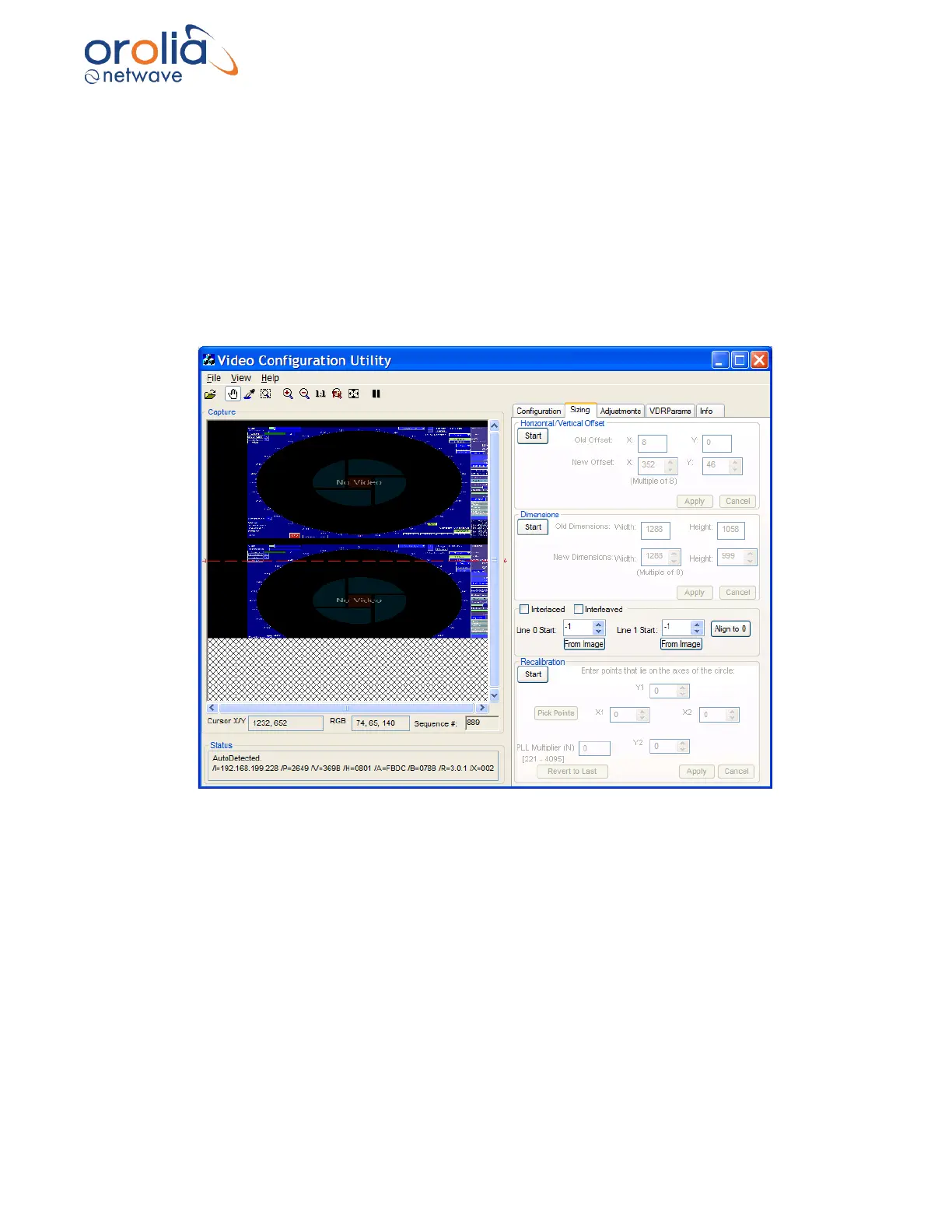Increase the Line 0 Start spinner value

(598, 625)
